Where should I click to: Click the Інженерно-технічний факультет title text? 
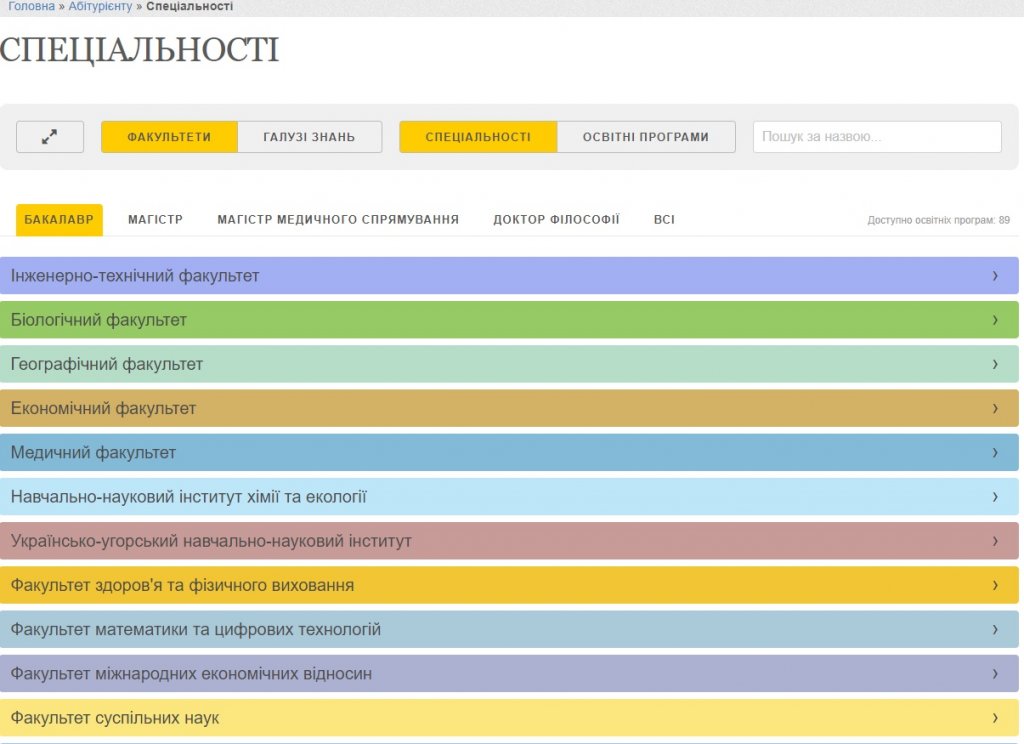point(135,276)
